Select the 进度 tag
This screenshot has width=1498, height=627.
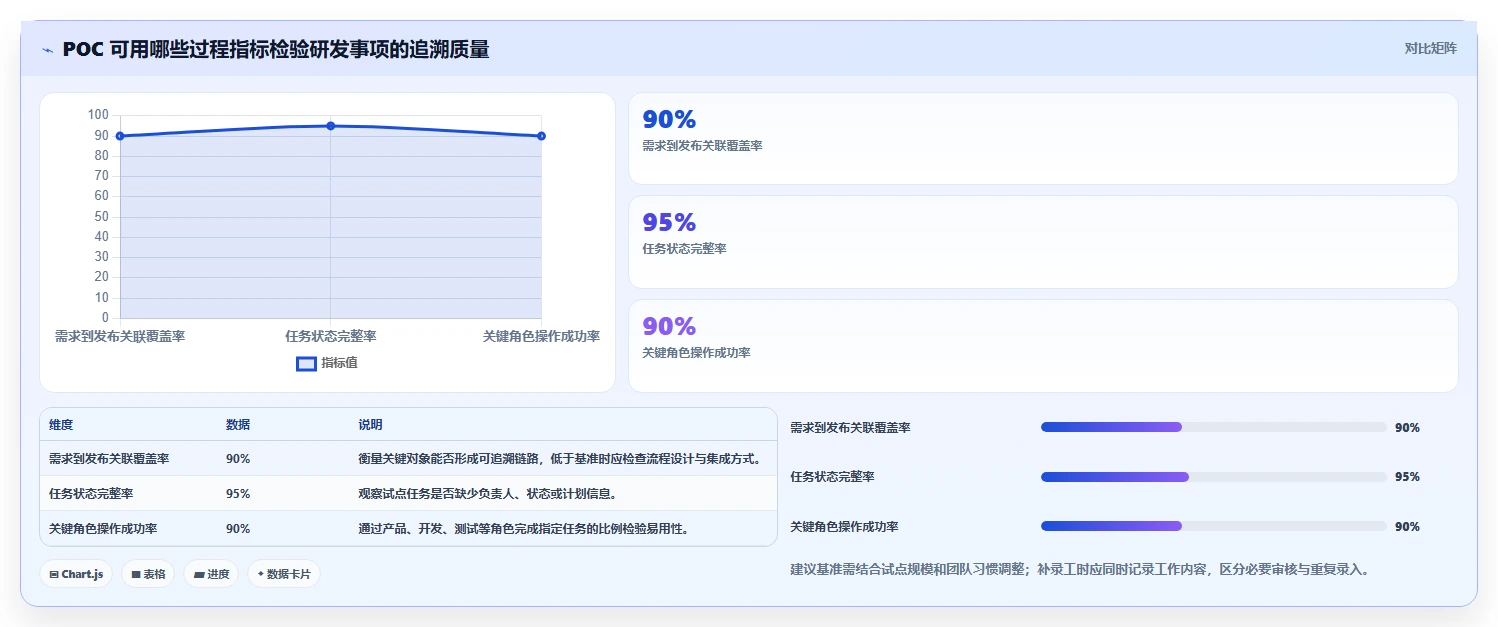(x=211, y=574)
